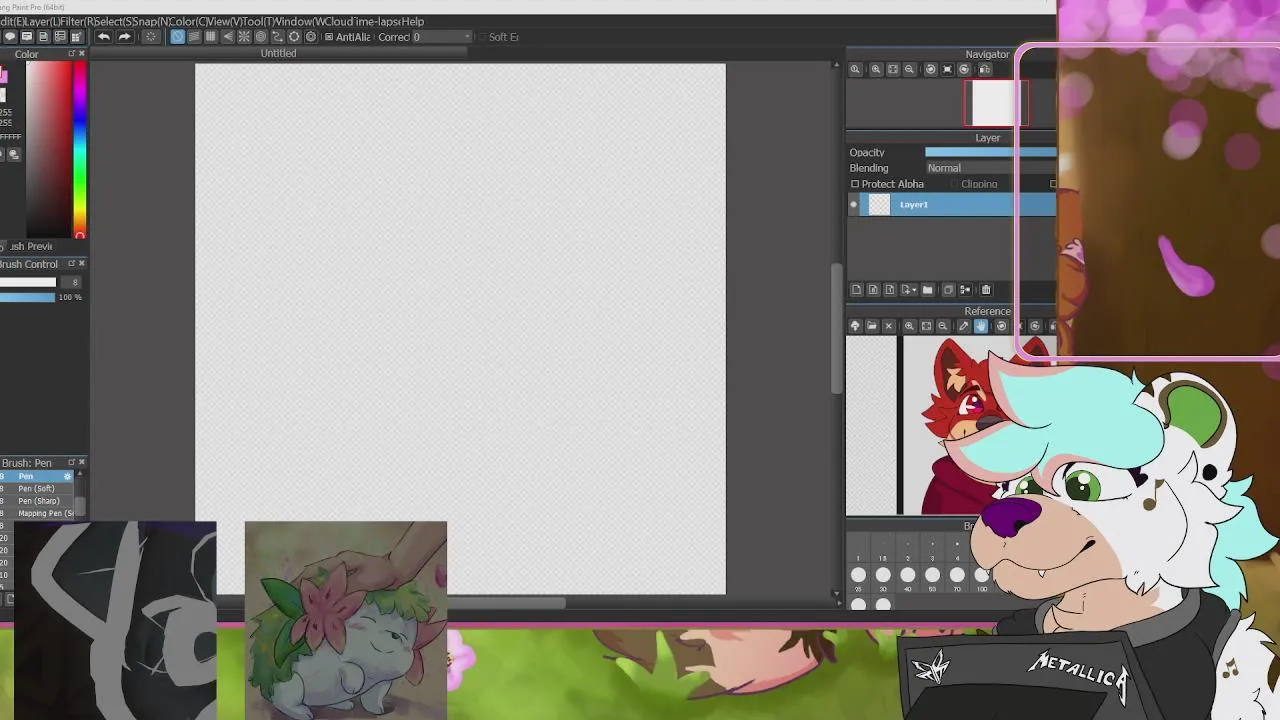Toggle Layer1 visibility dot
The height and width of the screenshot is (720, 1280).
pos(853,204)
